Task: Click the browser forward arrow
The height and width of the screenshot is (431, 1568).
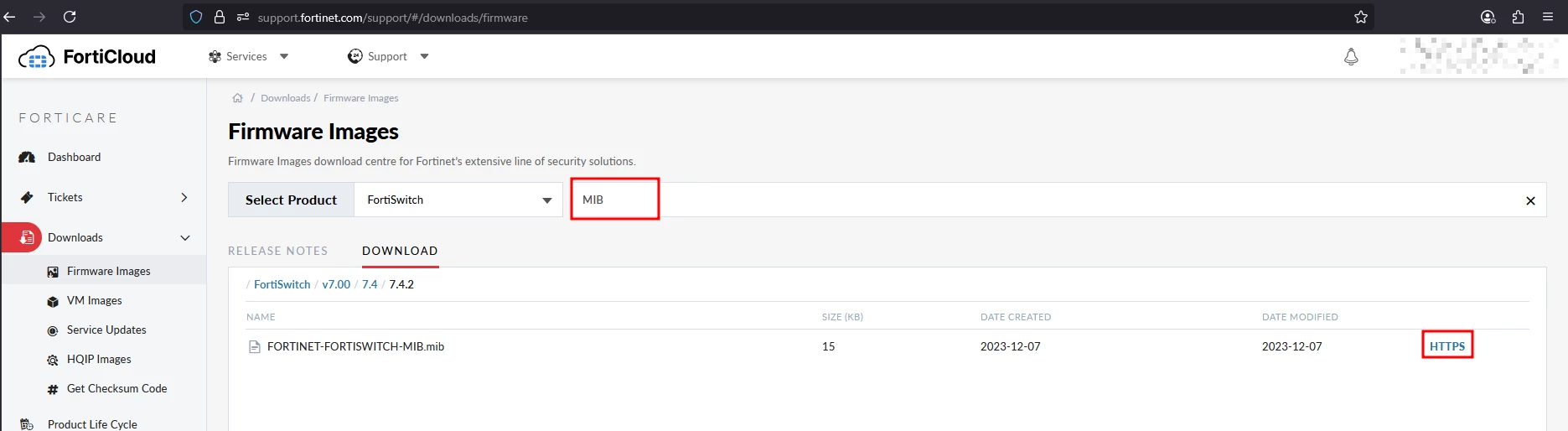Action: coord(39,17)
